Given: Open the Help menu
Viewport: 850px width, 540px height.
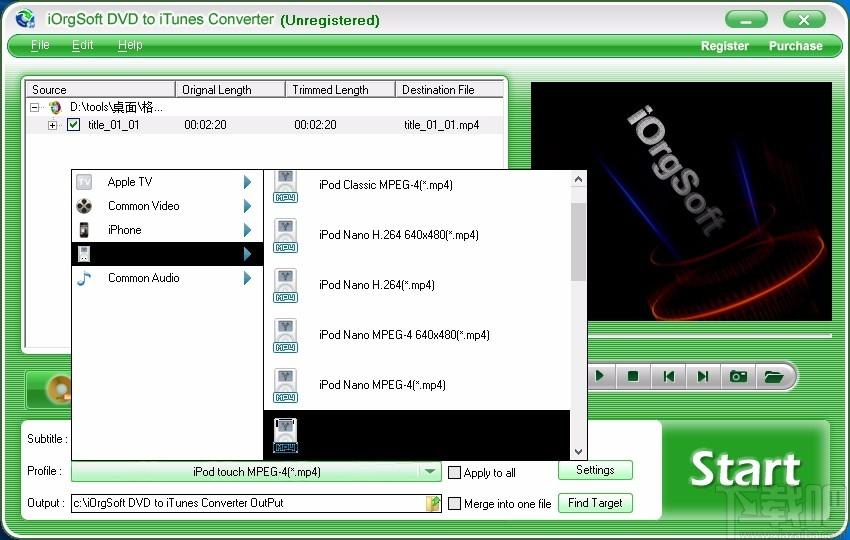Looking at the screenshot, I should (x=130, y=45).
